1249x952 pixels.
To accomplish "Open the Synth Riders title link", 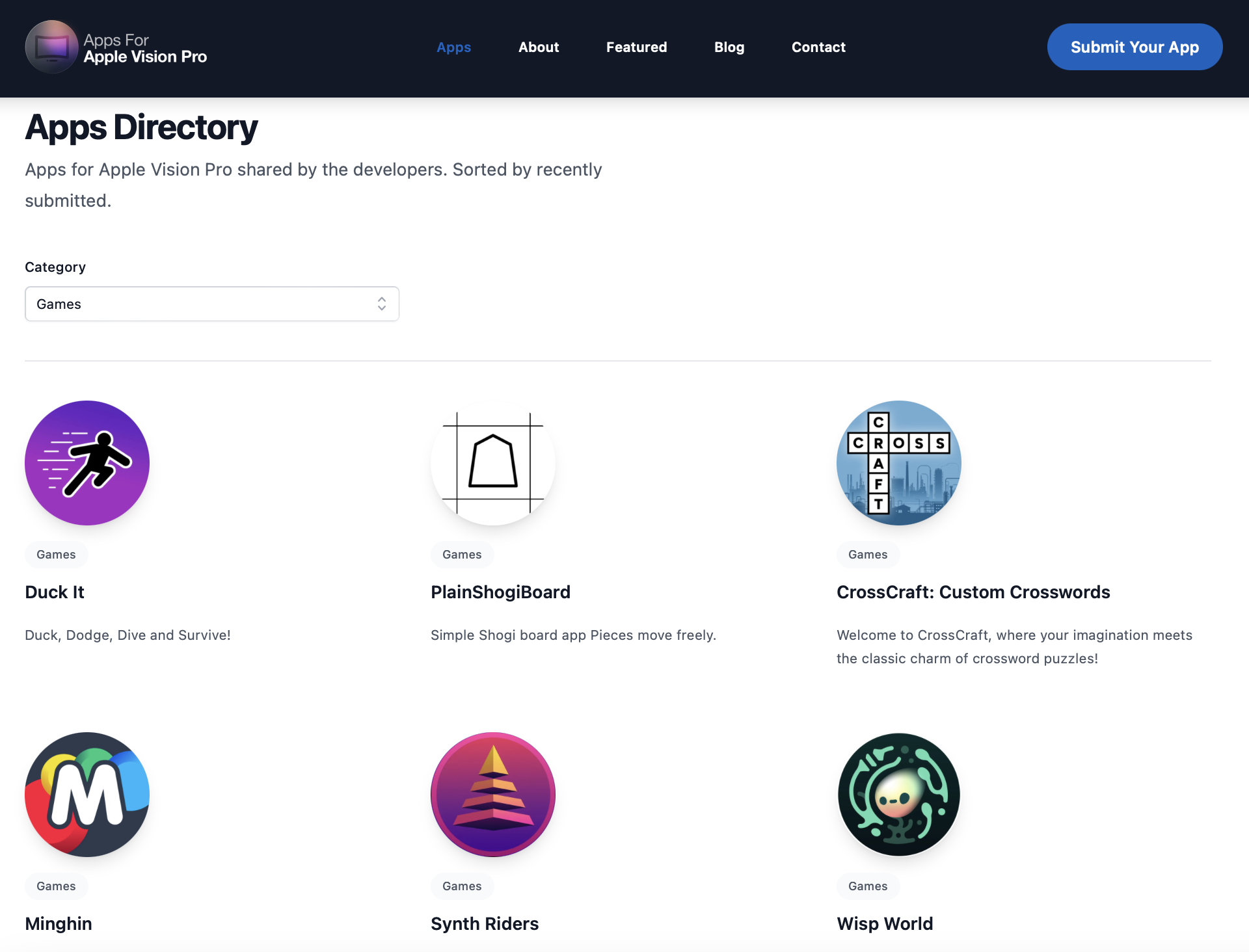I will 485,923.
